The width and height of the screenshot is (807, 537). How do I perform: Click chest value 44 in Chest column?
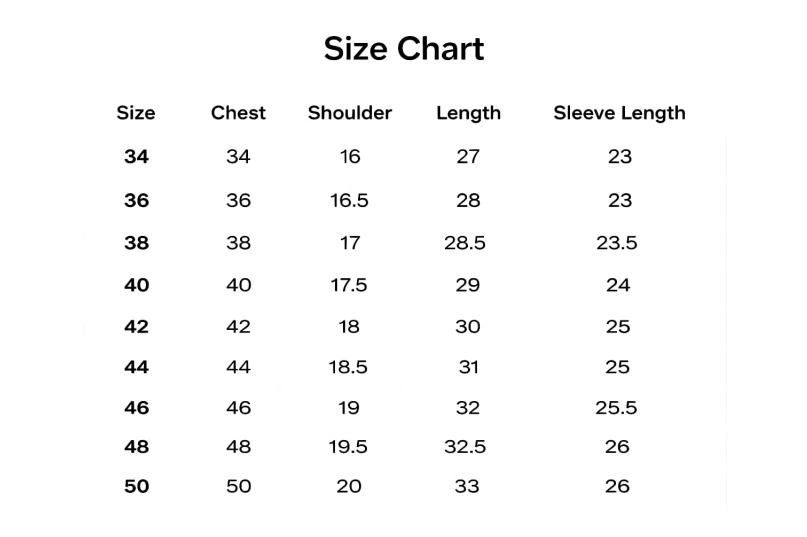pos(238,367)
